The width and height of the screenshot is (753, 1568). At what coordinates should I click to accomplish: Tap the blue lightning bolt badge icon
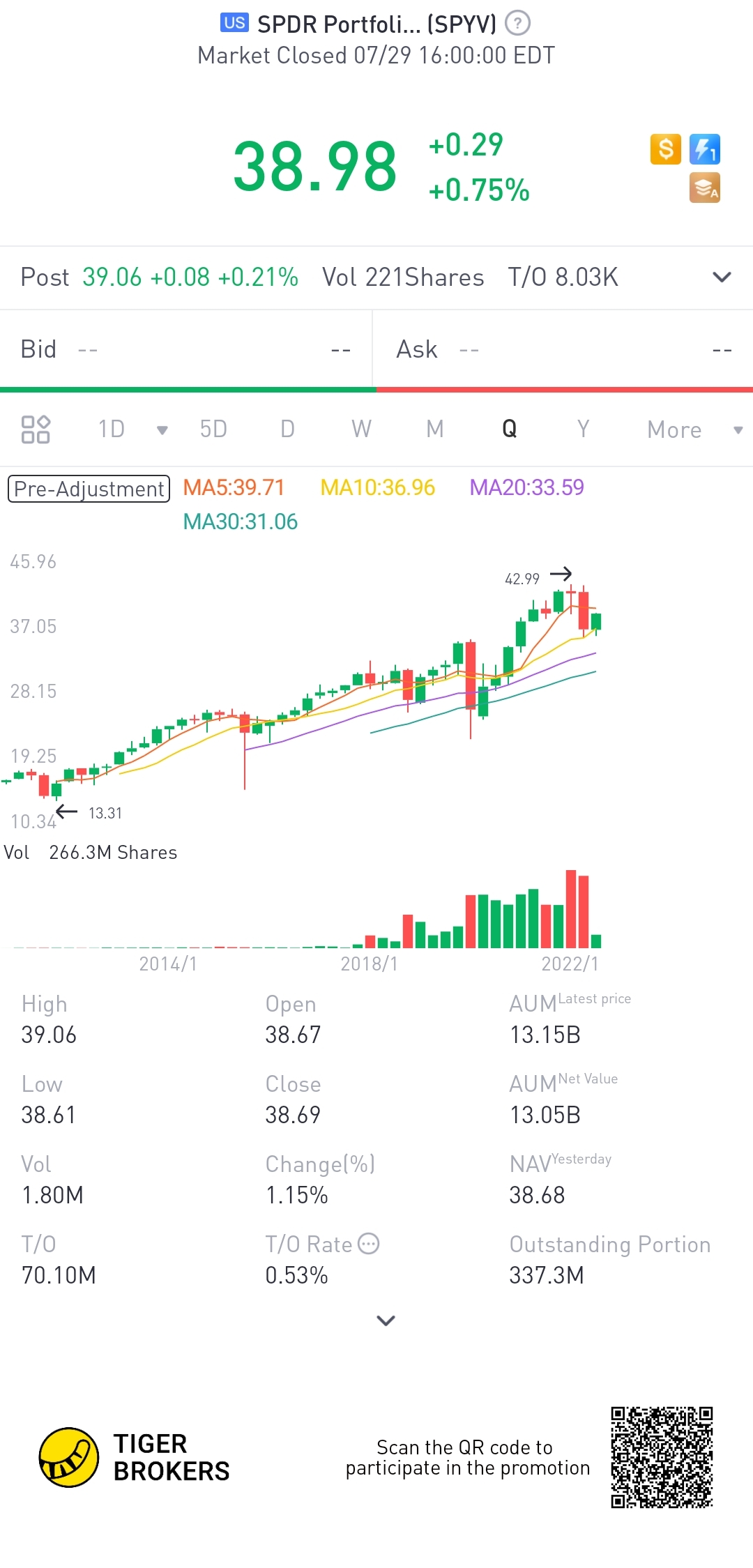[x=705, y=149]
